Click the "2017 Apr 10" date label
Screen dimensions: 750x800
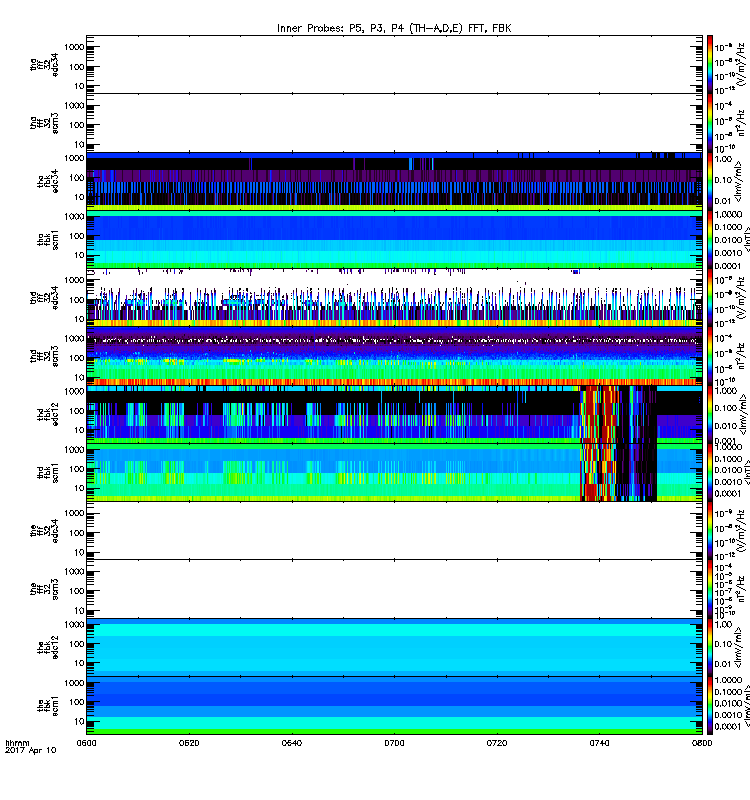click(31, 750)
